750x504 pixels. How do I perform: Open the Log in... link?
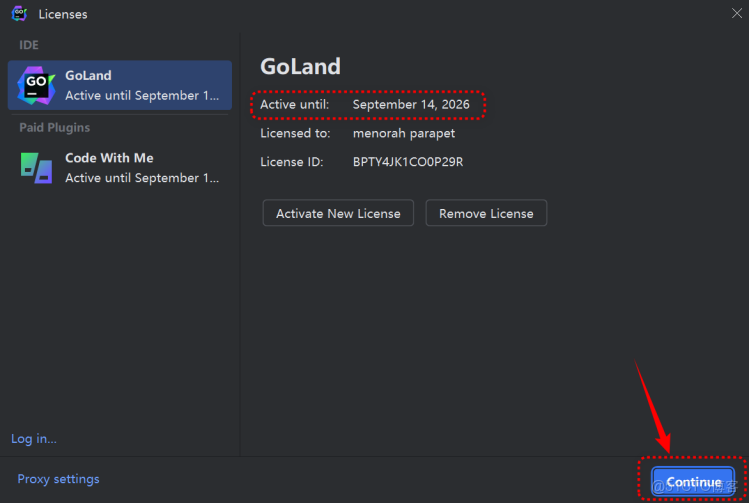[34, 438]
